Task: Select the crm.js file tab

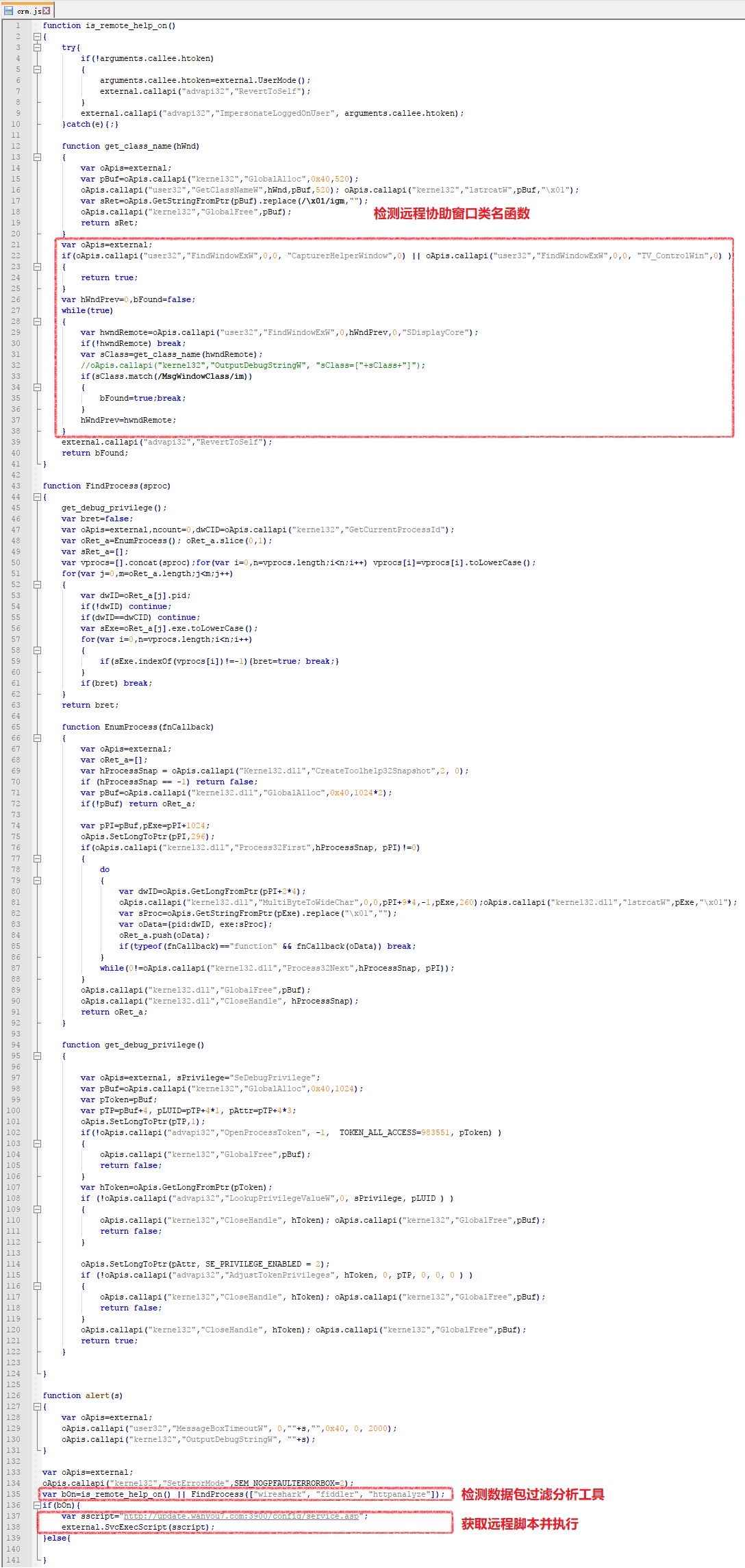Action: click(27, 10)
